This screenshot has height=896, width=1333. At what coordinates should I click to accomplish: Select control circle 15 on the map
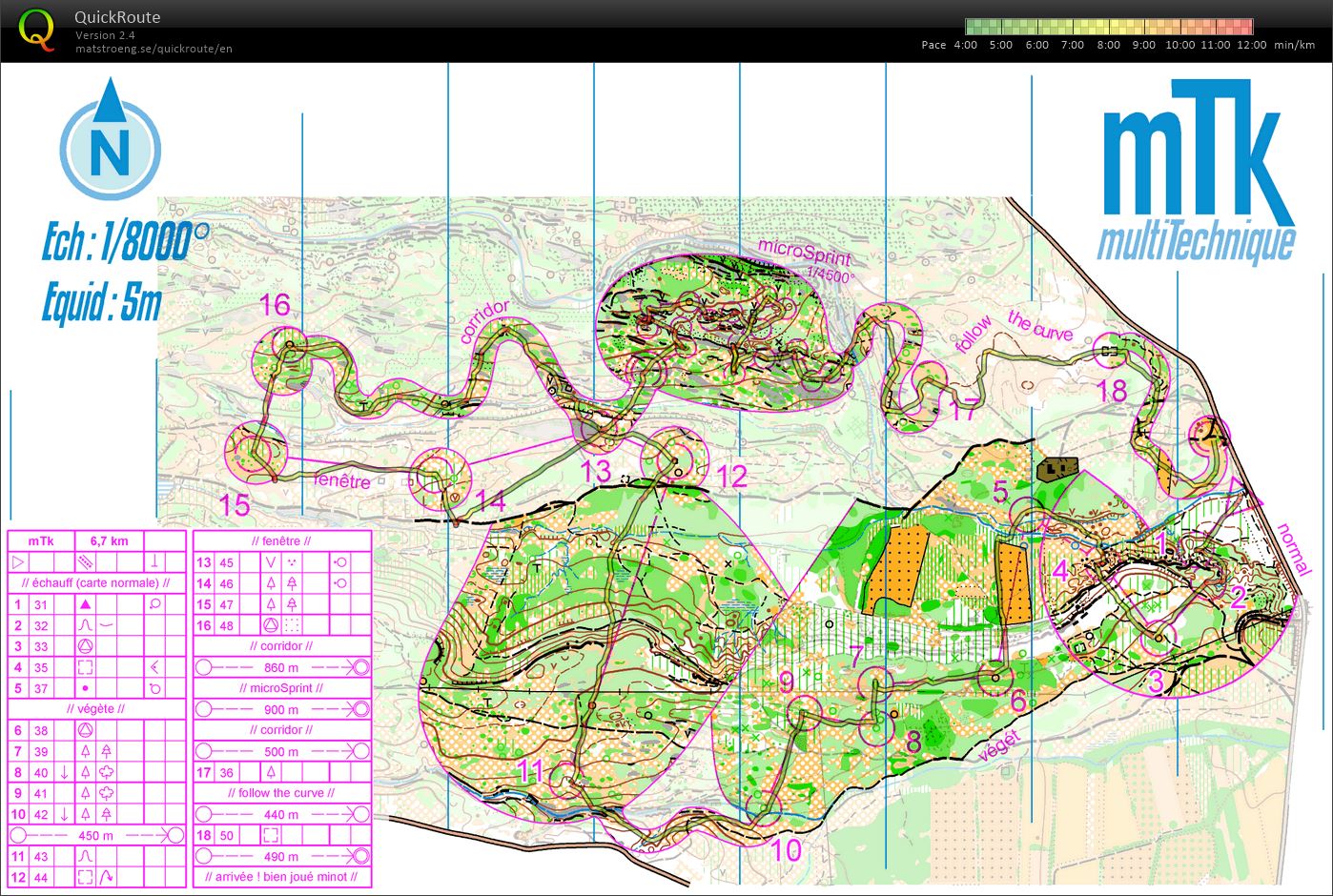click(256, 451)
